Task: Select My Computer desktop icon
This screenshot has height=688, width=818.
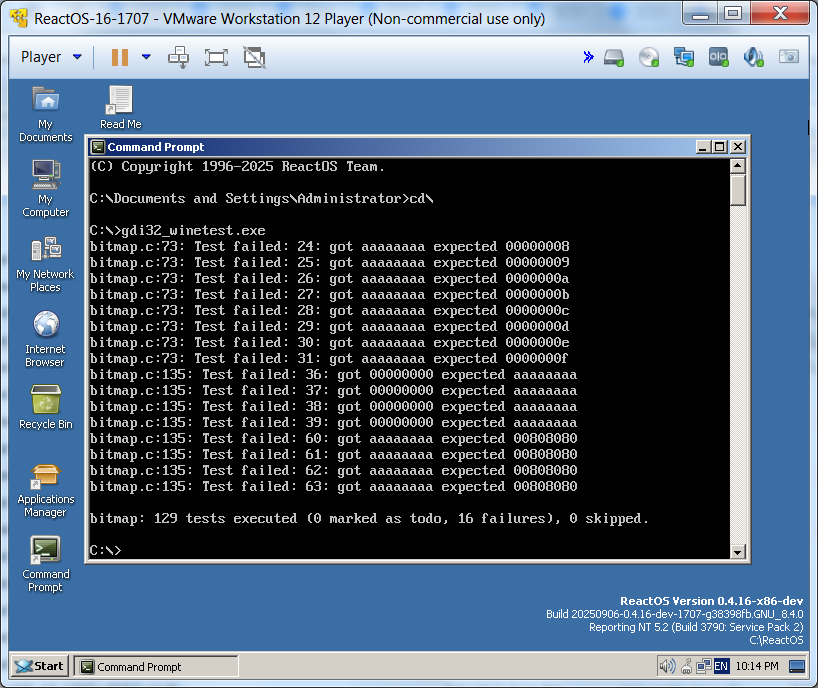Action: (45, 189)
